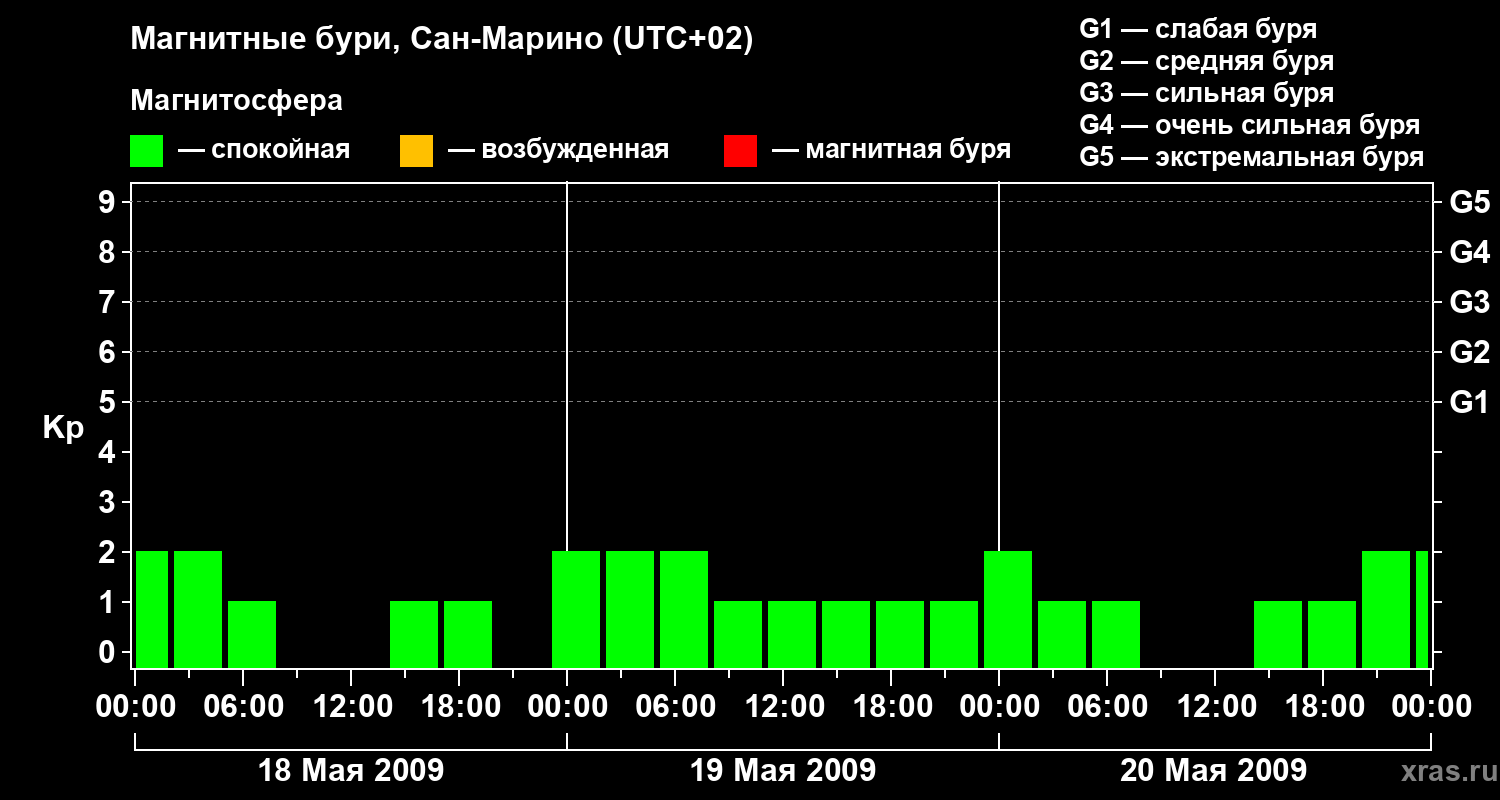This screenshot has height=800, width=1500.
Task: Click the '06:00' time label for 19 Мая
Action: point(675,707)
